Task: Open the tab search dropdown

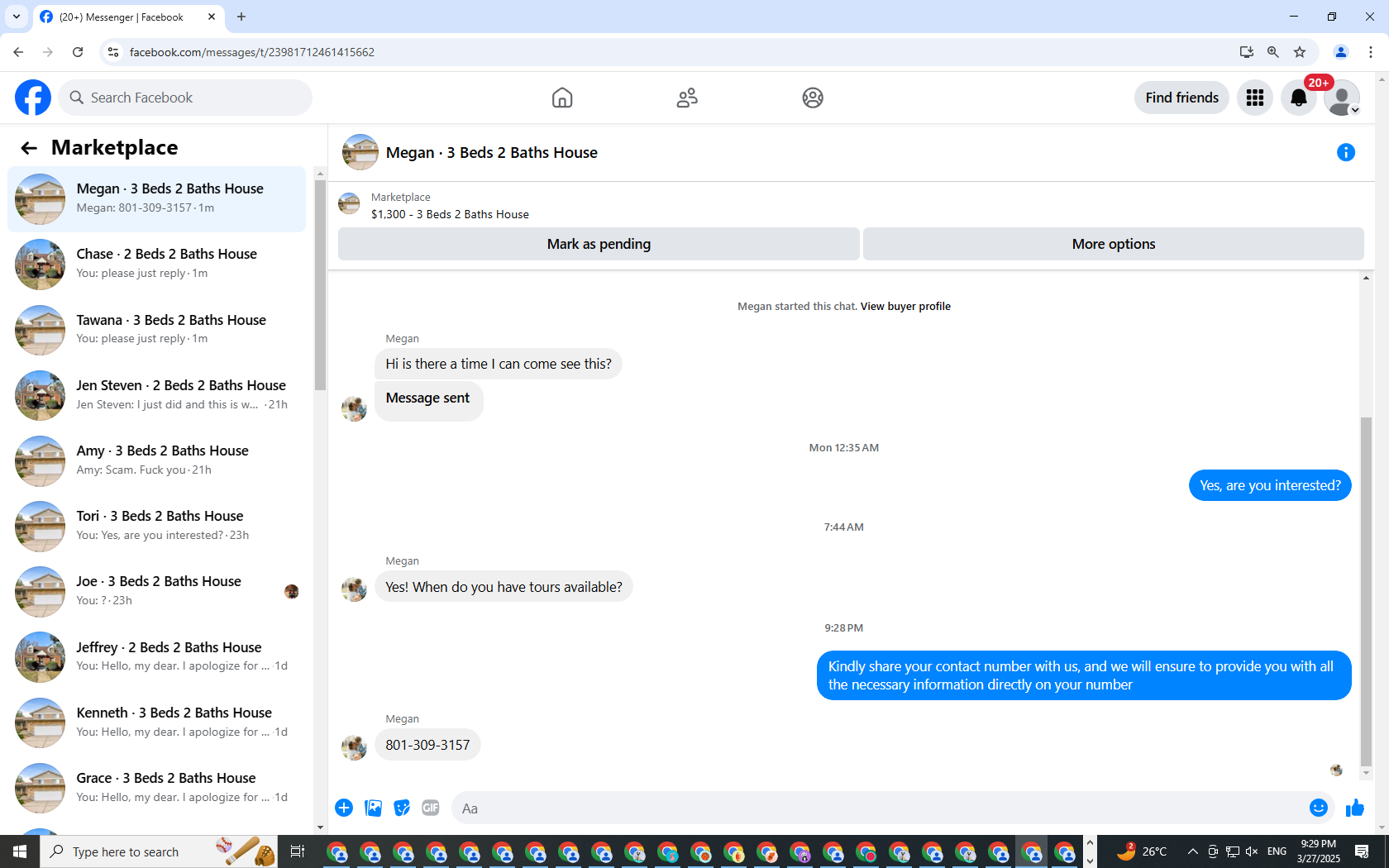Action: point(16,17)
